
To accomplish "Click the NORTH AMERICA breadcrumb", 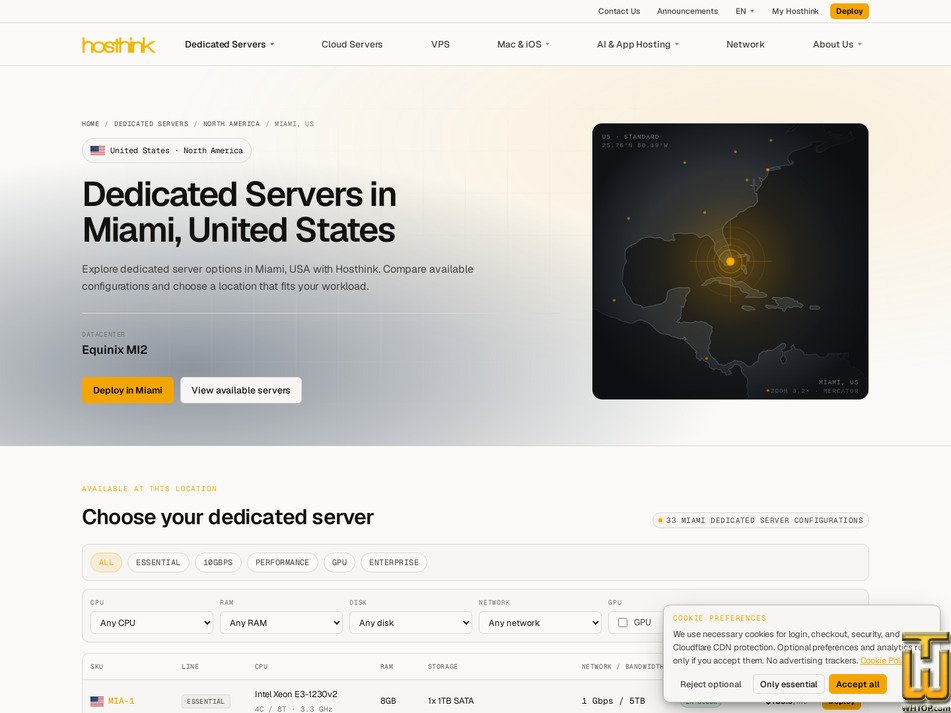I will coord(231,124).
